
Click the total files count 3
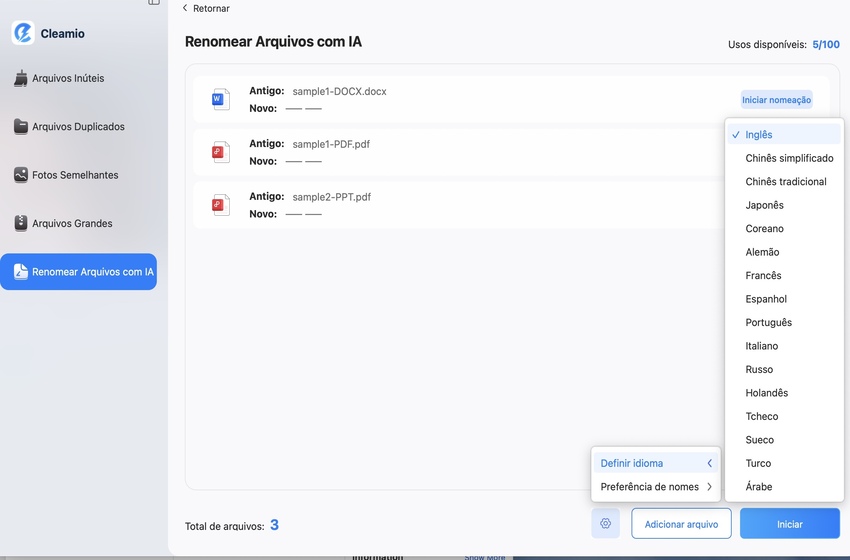[x=274, y=525]
